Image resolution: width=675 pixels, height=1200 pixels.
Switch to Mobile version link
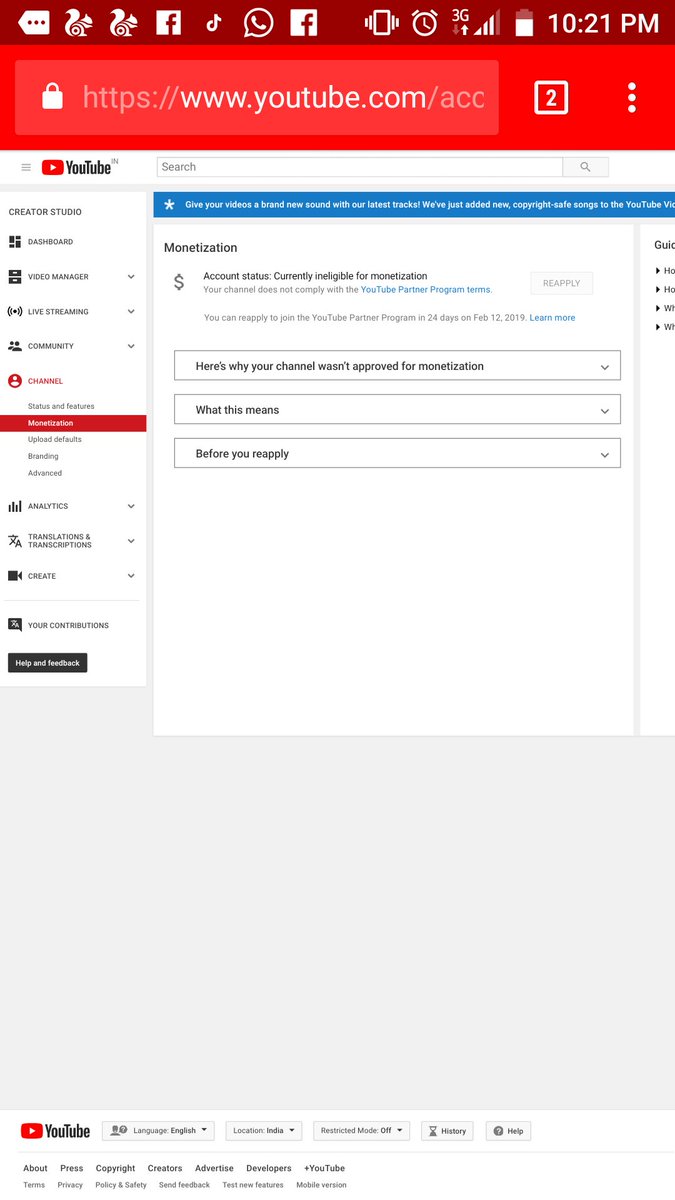point(321,1185)
